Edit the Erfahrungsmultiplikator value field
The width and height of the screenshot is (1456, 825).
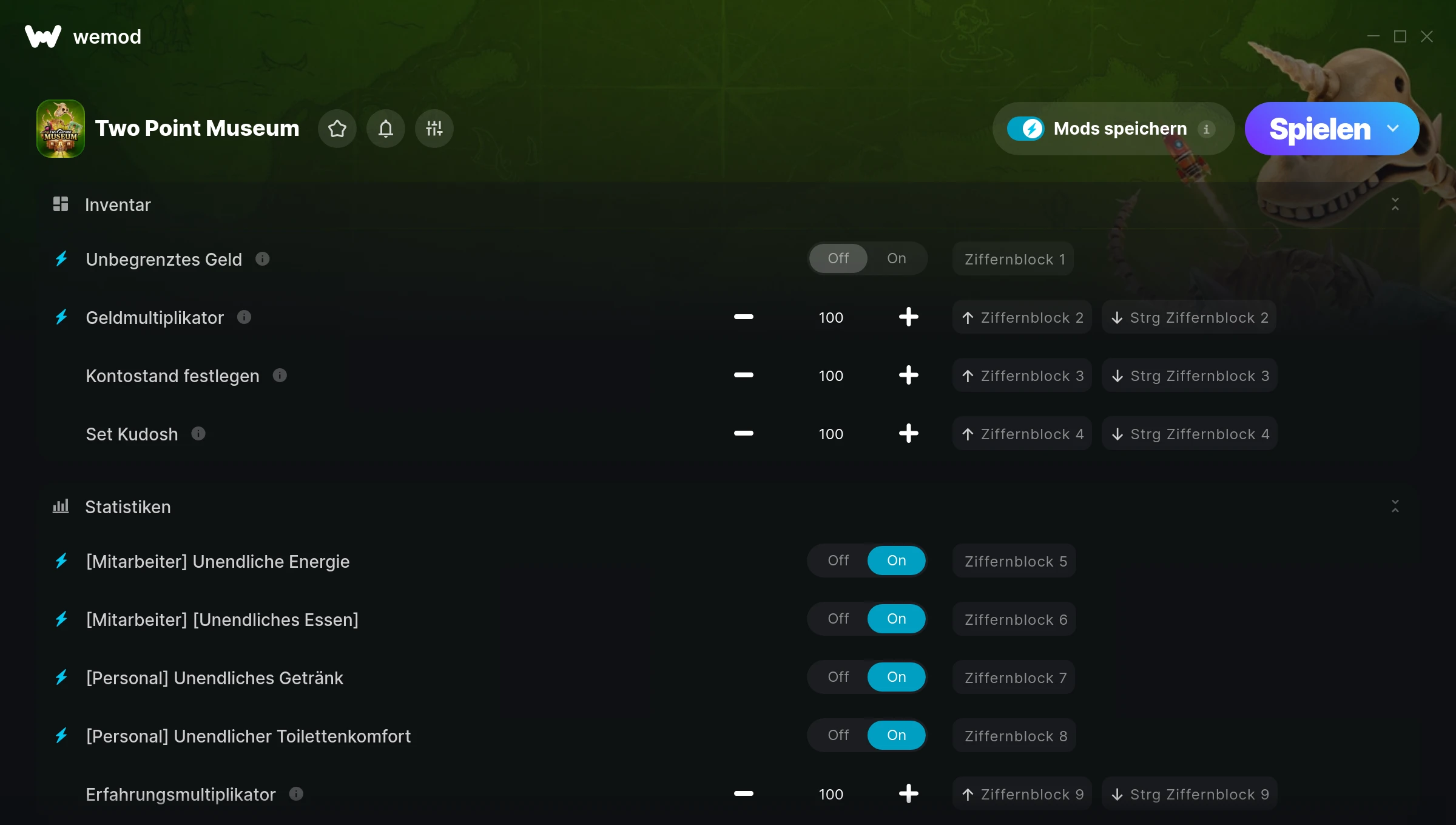click(831, 794)
